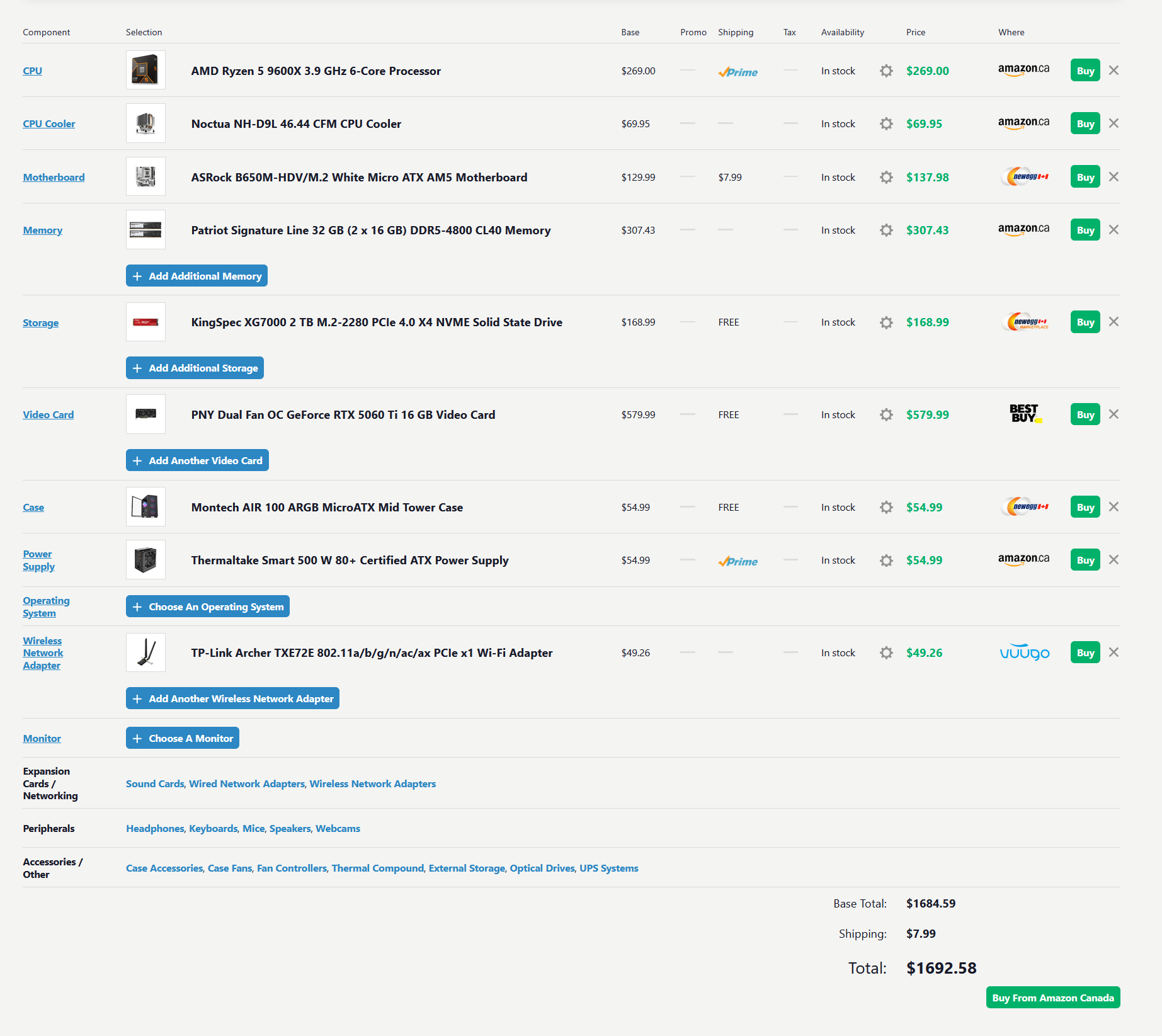The height and width of the screenshot is (1036, 1162).
Task: Click the Prime shipping badge on CPU row
Action: [x=738, y=72]
